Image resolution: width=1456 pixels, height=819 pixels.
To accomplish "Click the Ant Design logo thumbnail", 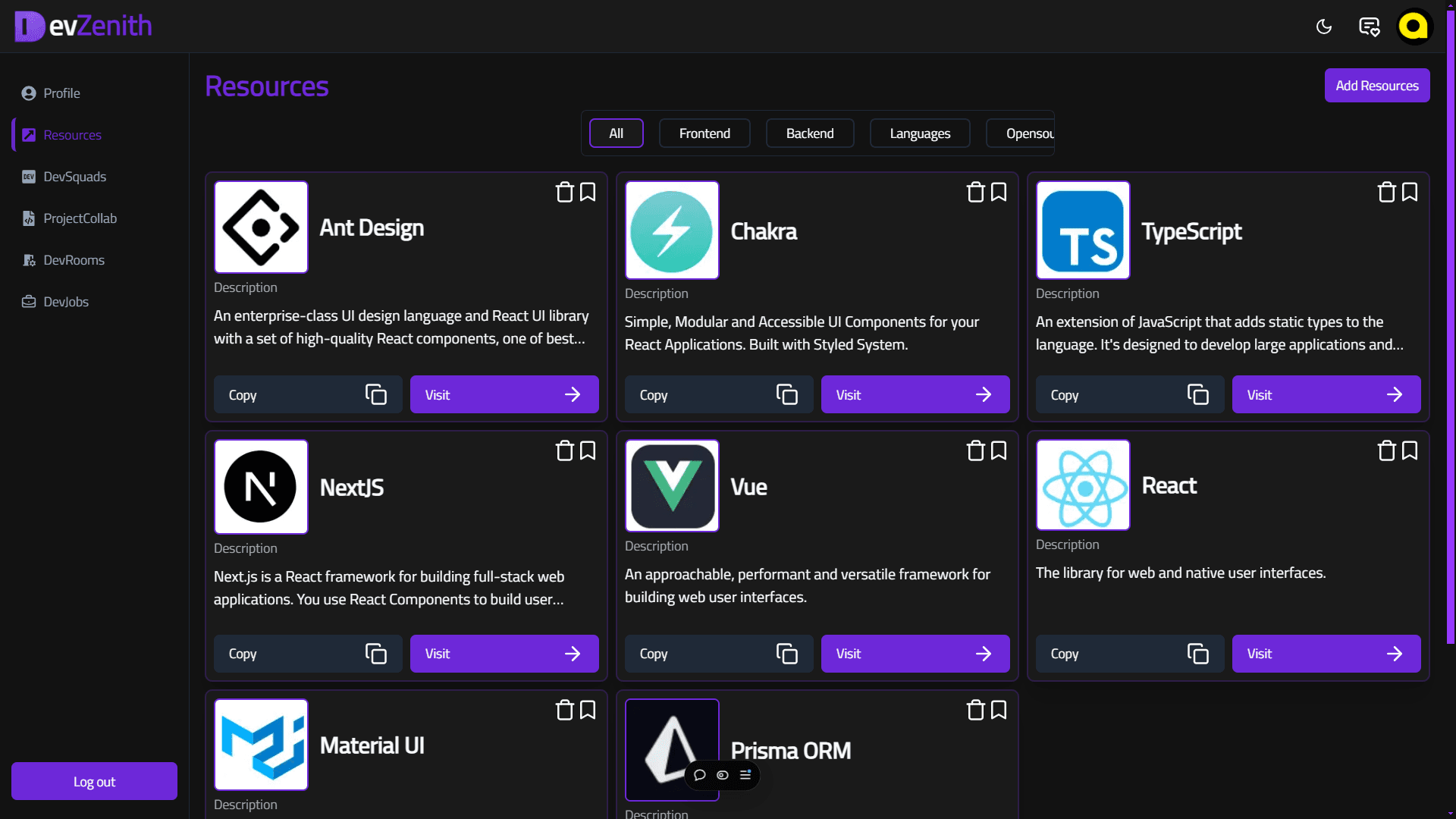I will 261,227.
